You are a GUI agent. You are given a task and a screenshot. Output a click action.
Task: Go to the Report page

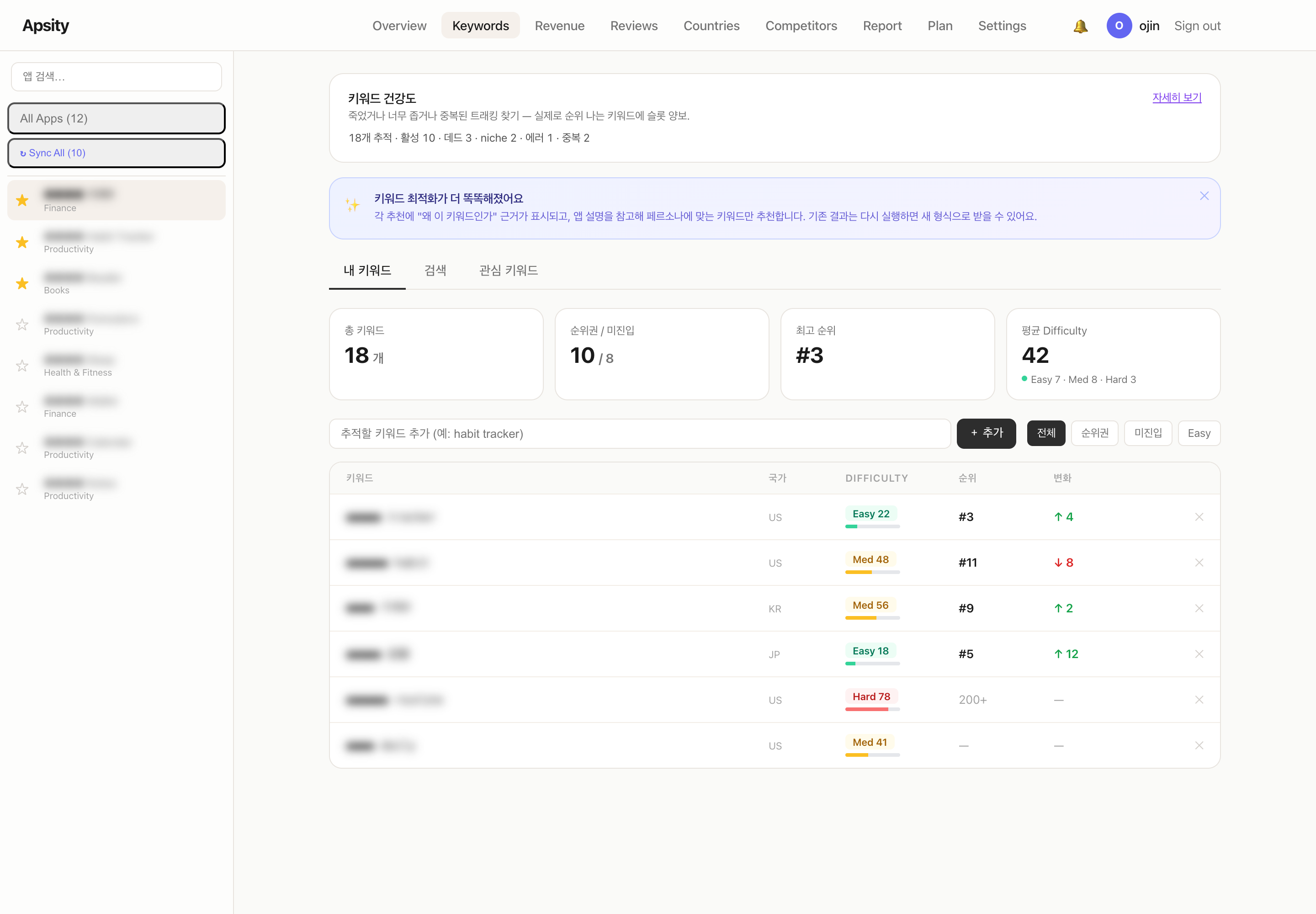882,26
